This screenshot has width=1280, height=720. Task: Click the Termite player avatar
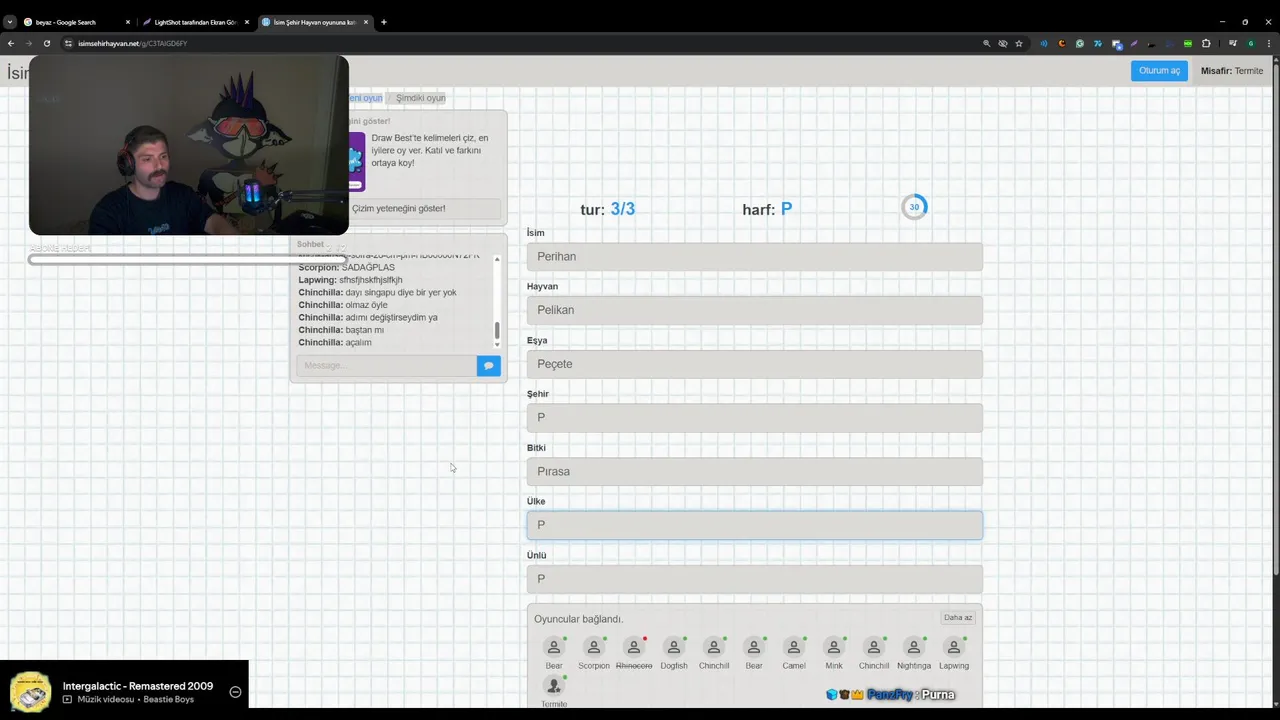tap(554, 686)
